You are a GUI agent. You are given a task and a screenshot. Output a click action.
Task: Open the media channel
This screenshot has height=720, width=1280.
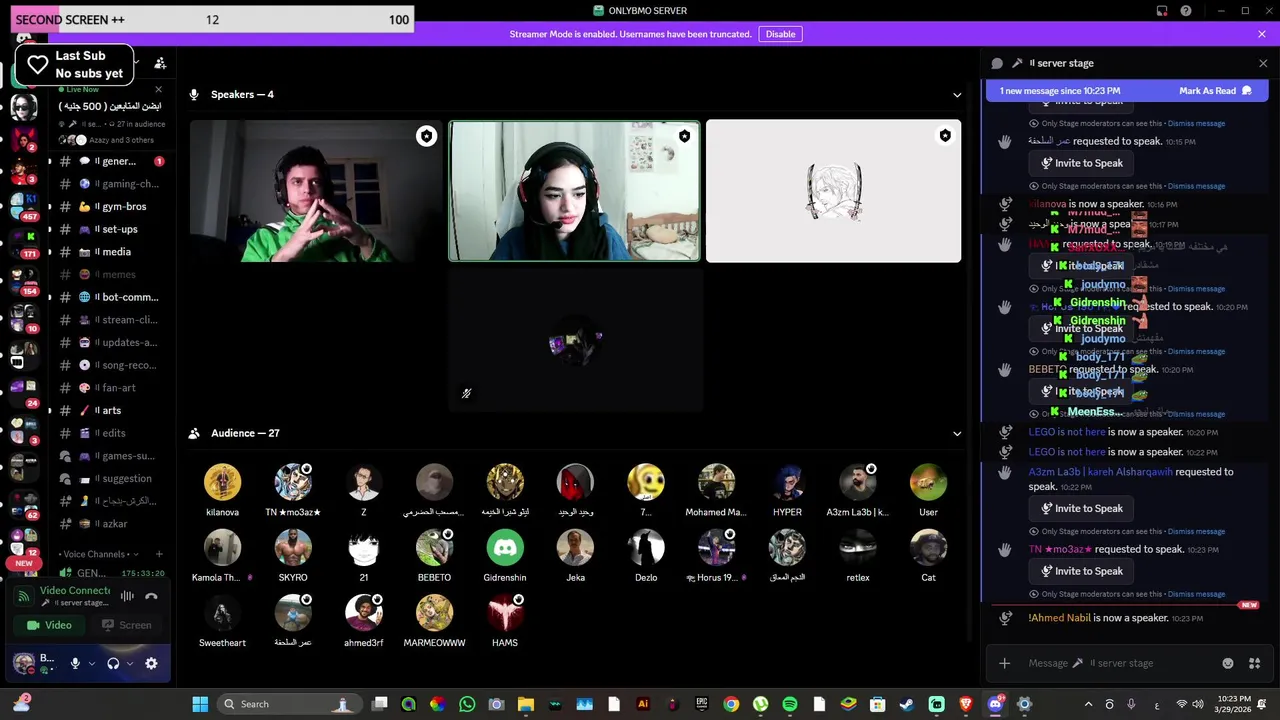[108, 252]
